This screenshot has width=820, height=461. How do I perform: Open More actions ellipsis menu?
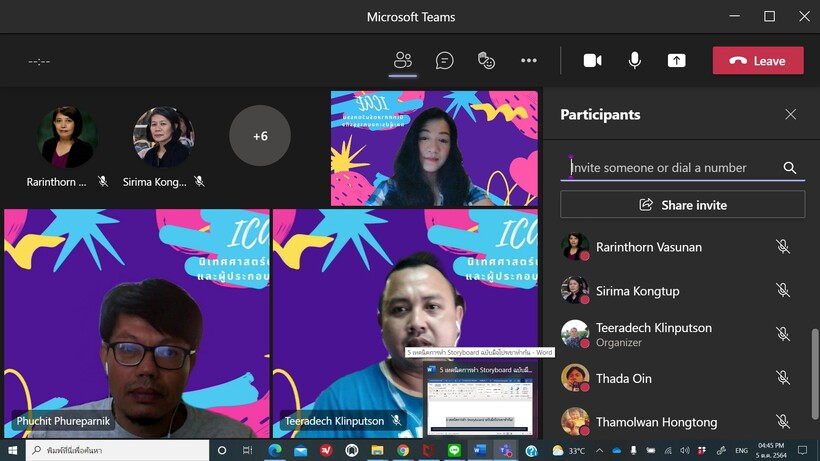coord(529,60)
